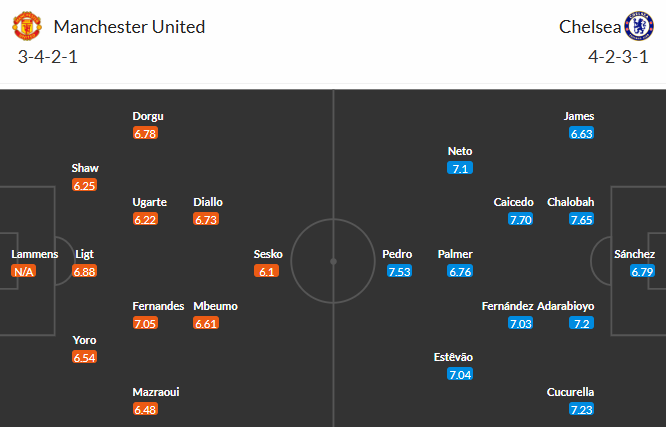Click on Dorgu's player name
This screenshot has height=427, width=666.
click(x=147, y=116)
